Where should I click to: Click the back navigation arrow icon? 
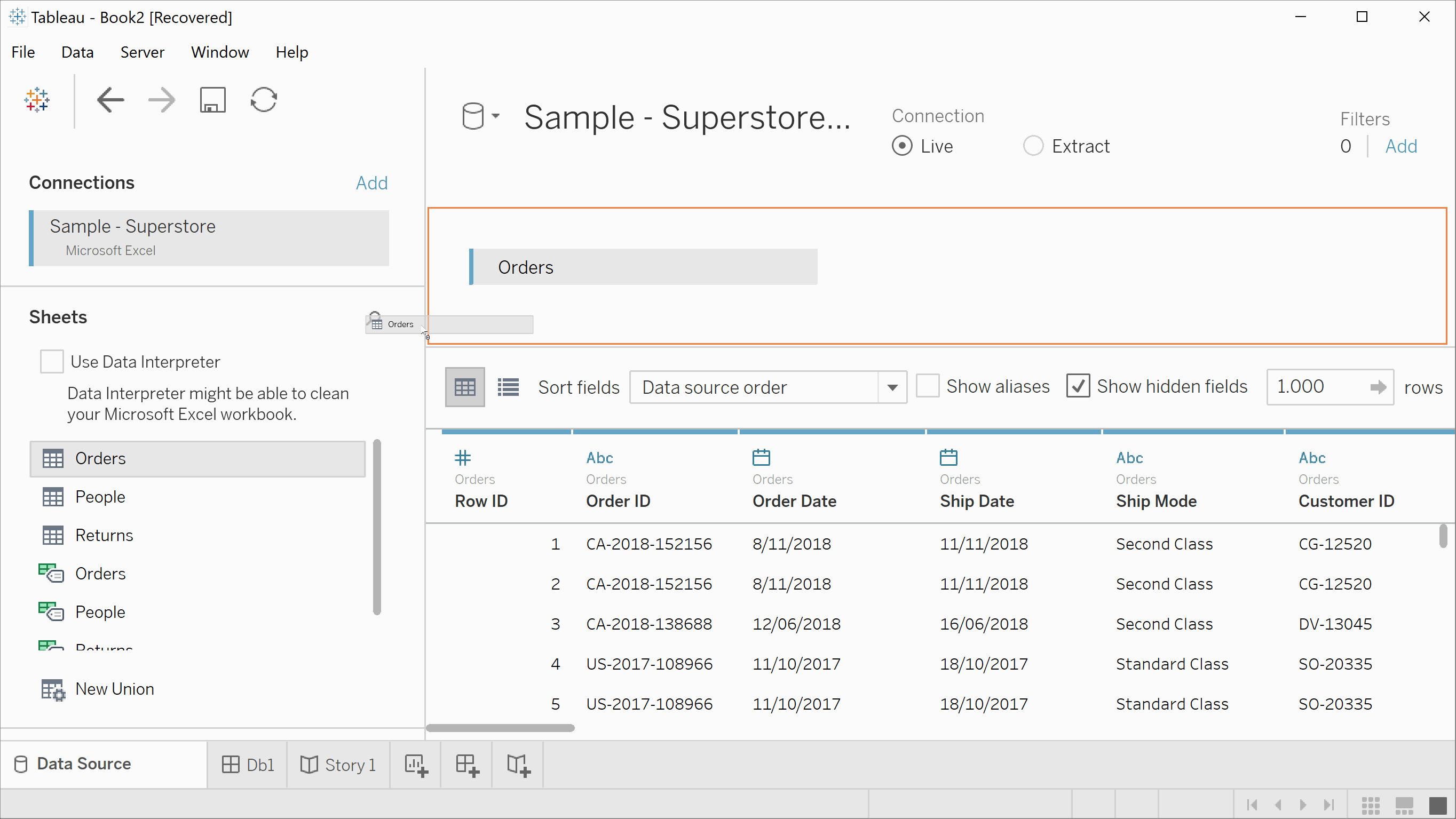109,100
